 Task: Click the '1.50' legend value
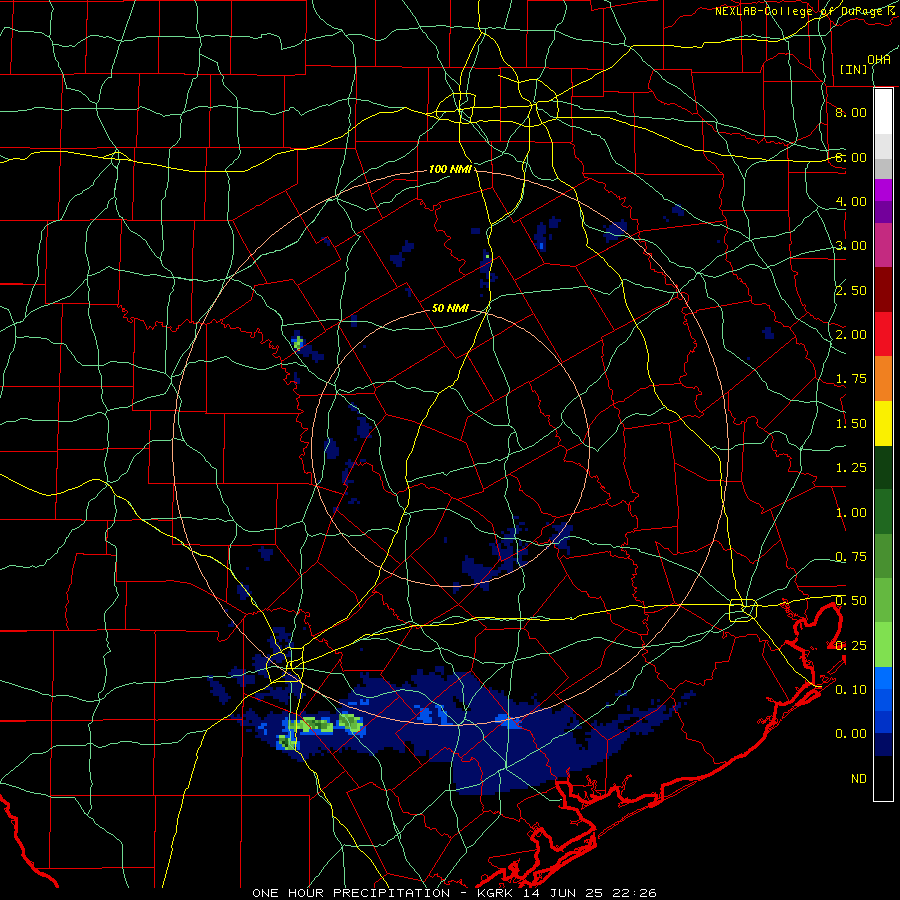tap(851, 424)
